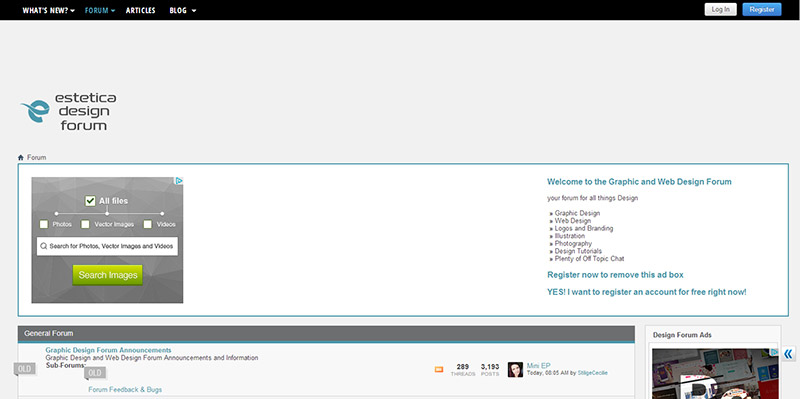Screen dimensions: 800x399
Task: Open the Blog dropdown menu
Action: point(183,10)
